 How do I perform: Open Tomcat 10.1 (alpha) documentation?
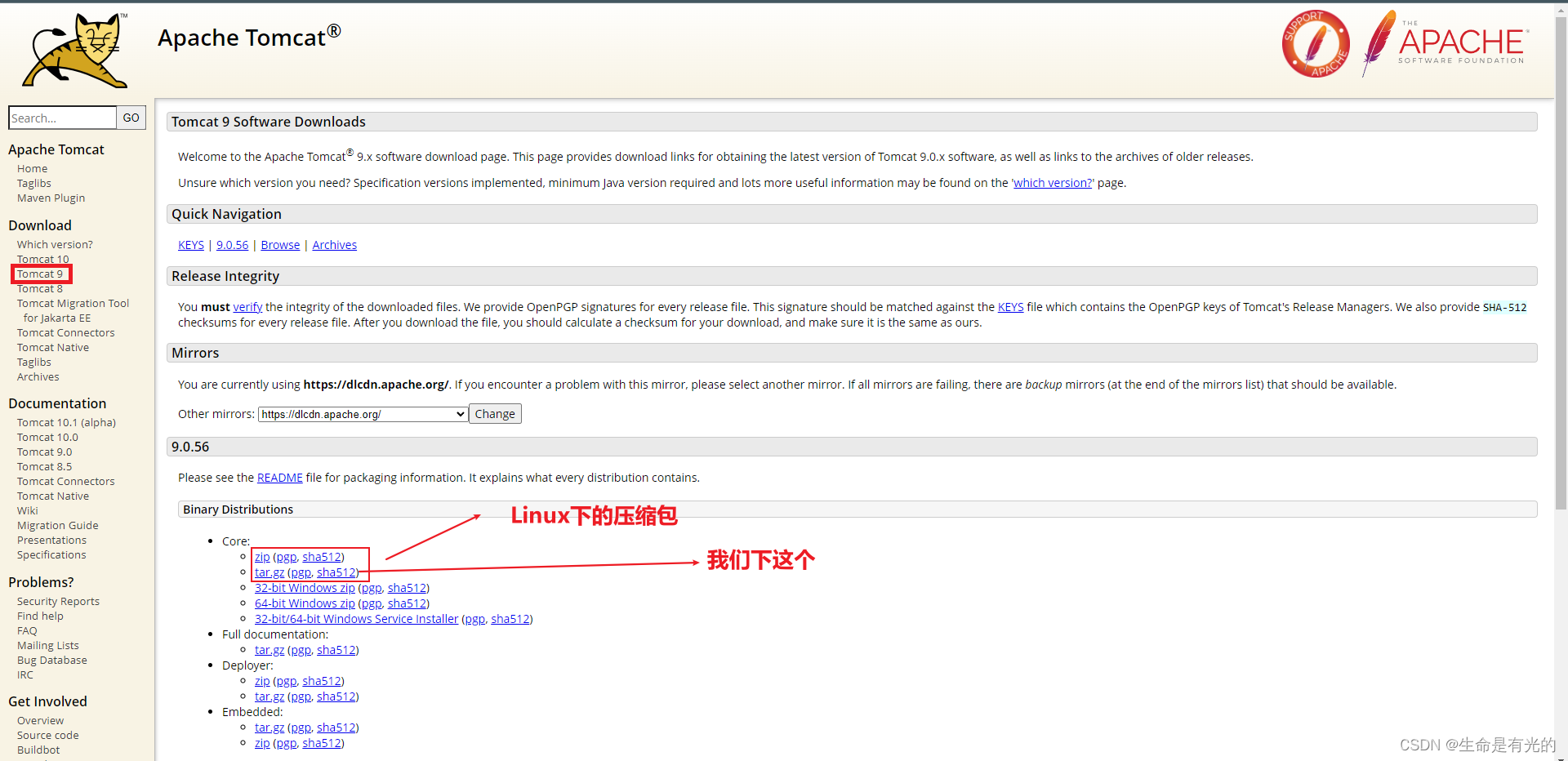coord(66,422)
